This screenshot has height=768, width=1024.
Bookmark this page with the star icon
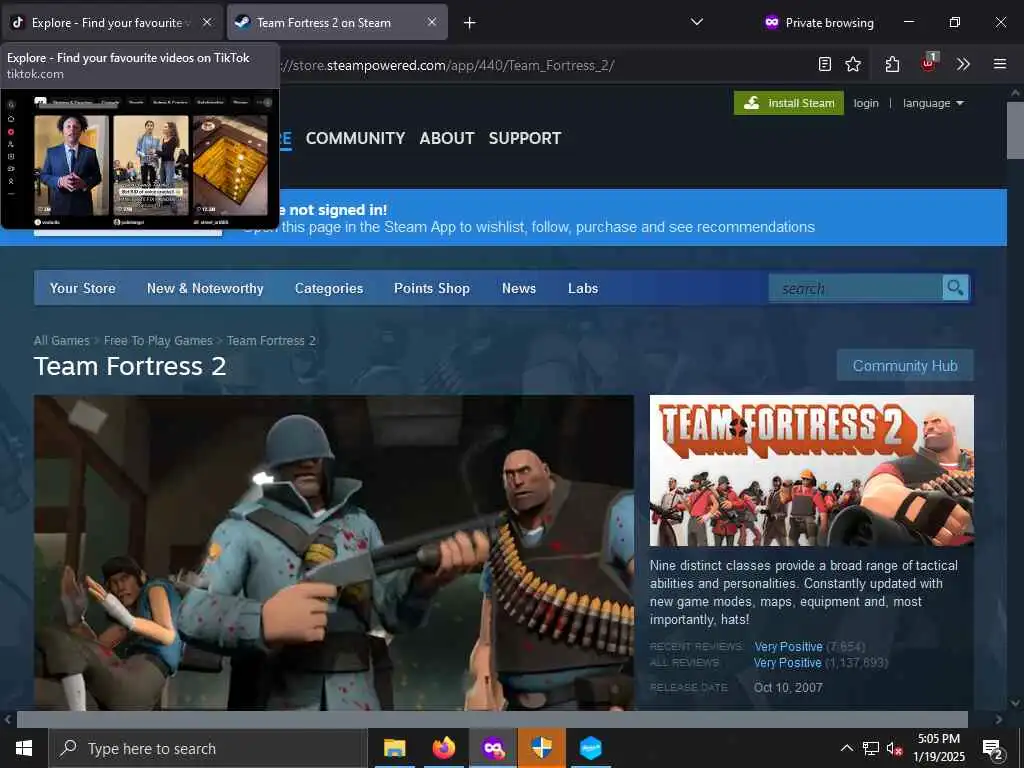[x=853, y=64]
